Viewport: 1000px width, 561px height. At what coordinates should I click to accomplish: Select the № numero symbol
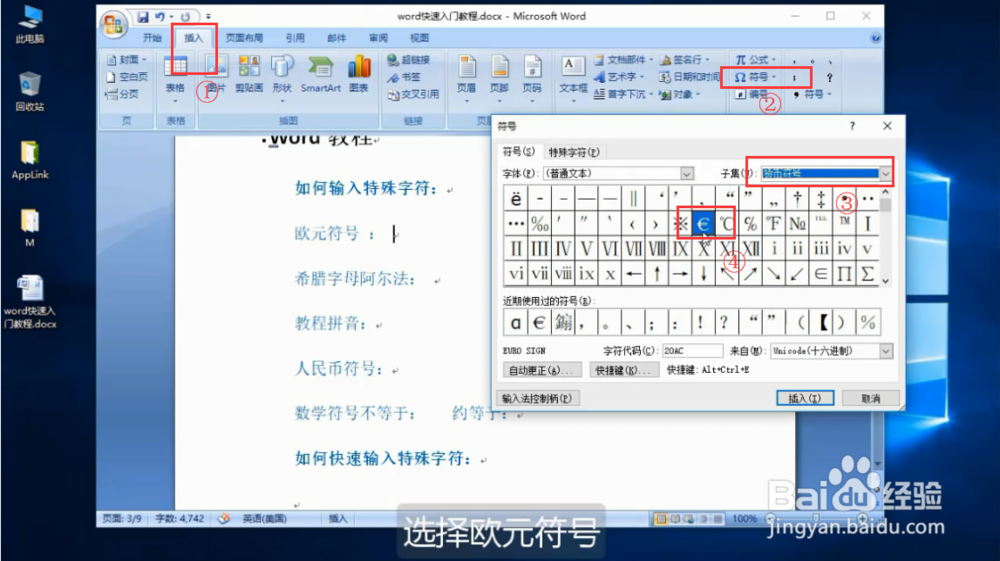point(797,224)
